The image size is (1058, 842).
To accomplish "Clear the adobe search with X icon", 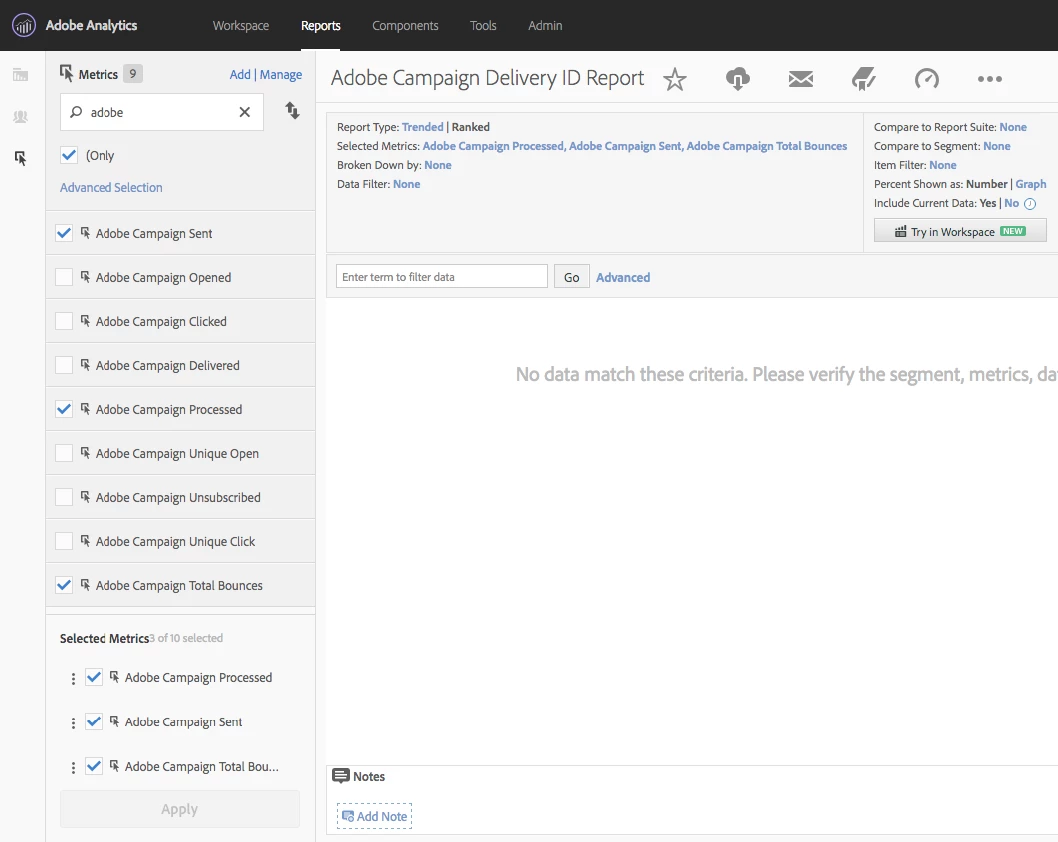I will (x=245, y=112).
